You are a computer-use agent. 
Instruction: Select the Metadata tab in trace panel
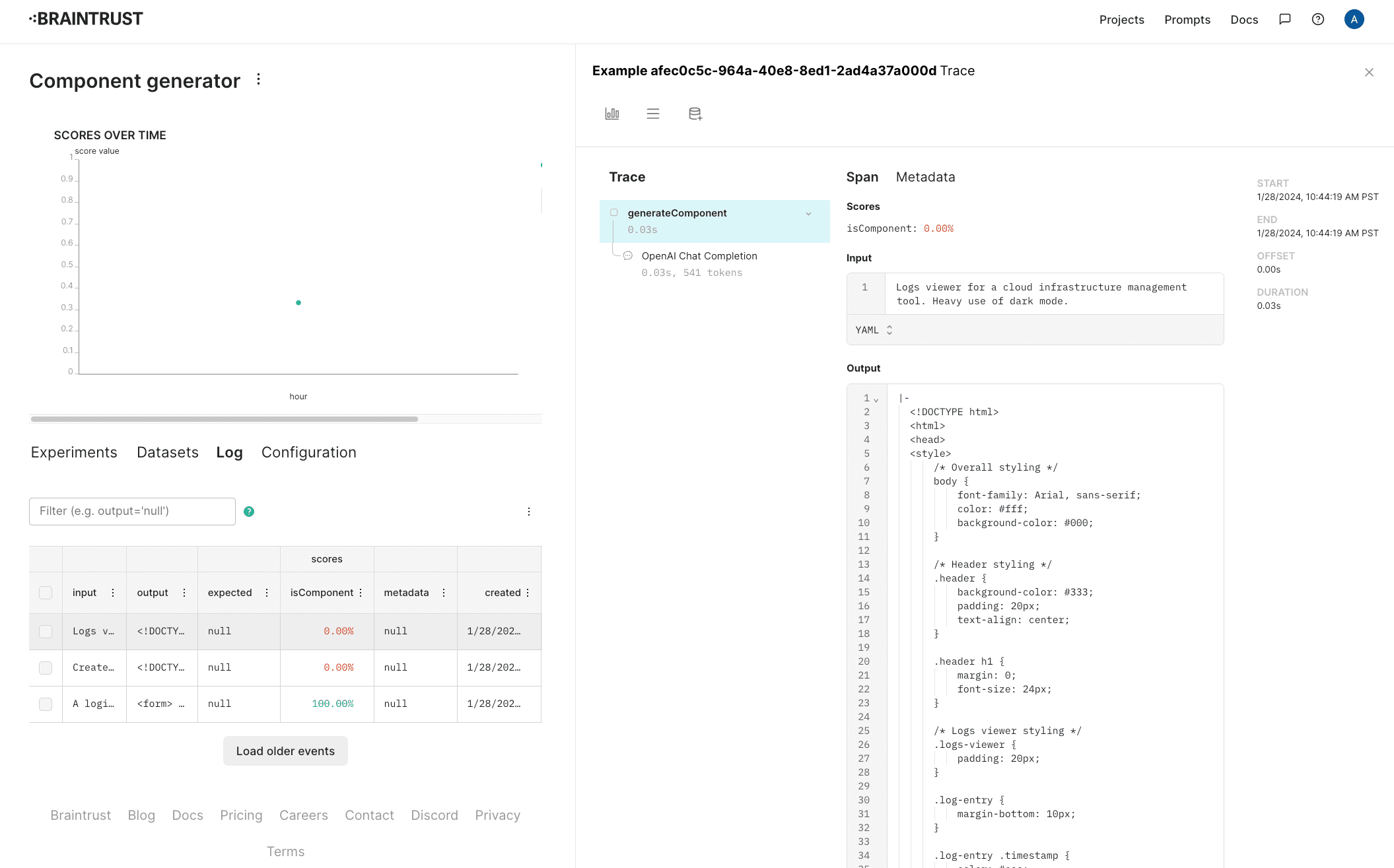pyautogui.click(x=925, y=176)
